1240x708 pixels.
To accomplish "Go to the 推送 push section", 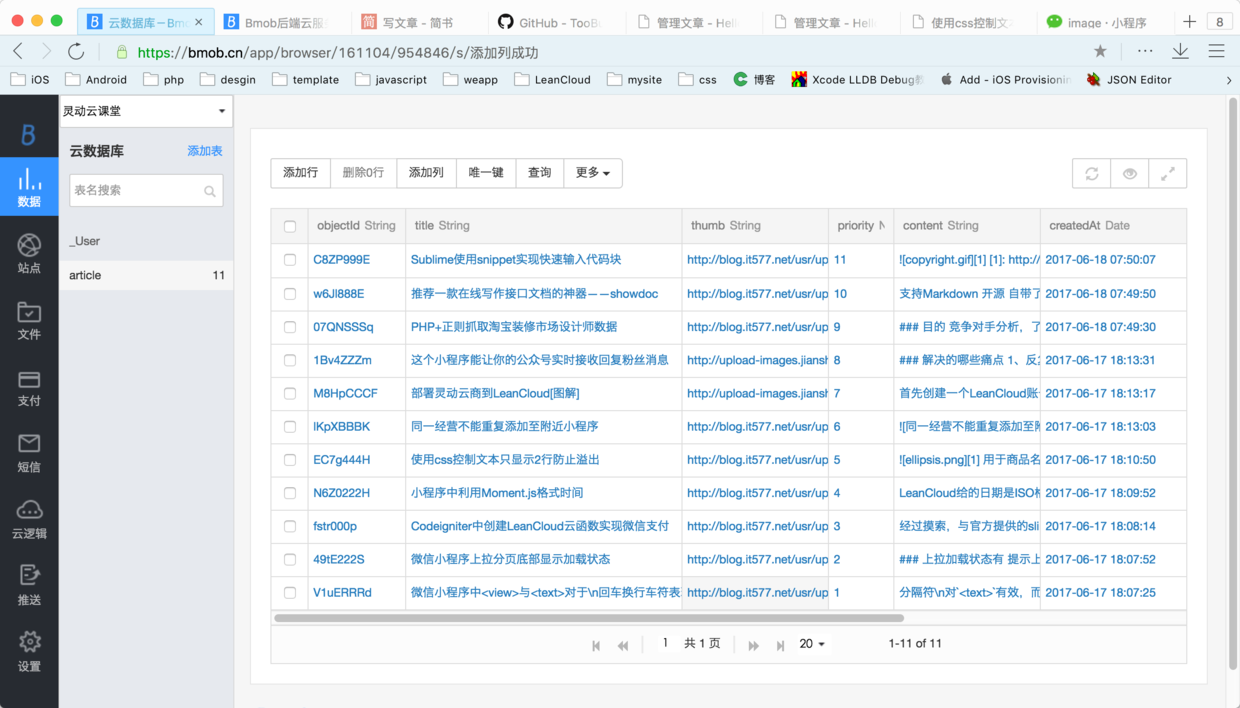I will (29, 586).
